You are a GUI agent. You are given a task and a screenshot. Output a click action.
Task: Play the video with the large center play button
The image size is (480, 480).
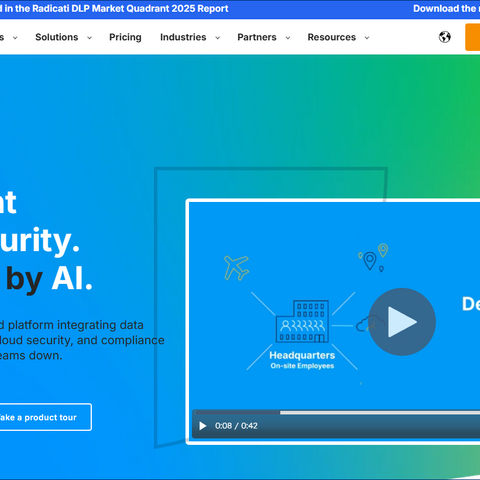(402, 322)
